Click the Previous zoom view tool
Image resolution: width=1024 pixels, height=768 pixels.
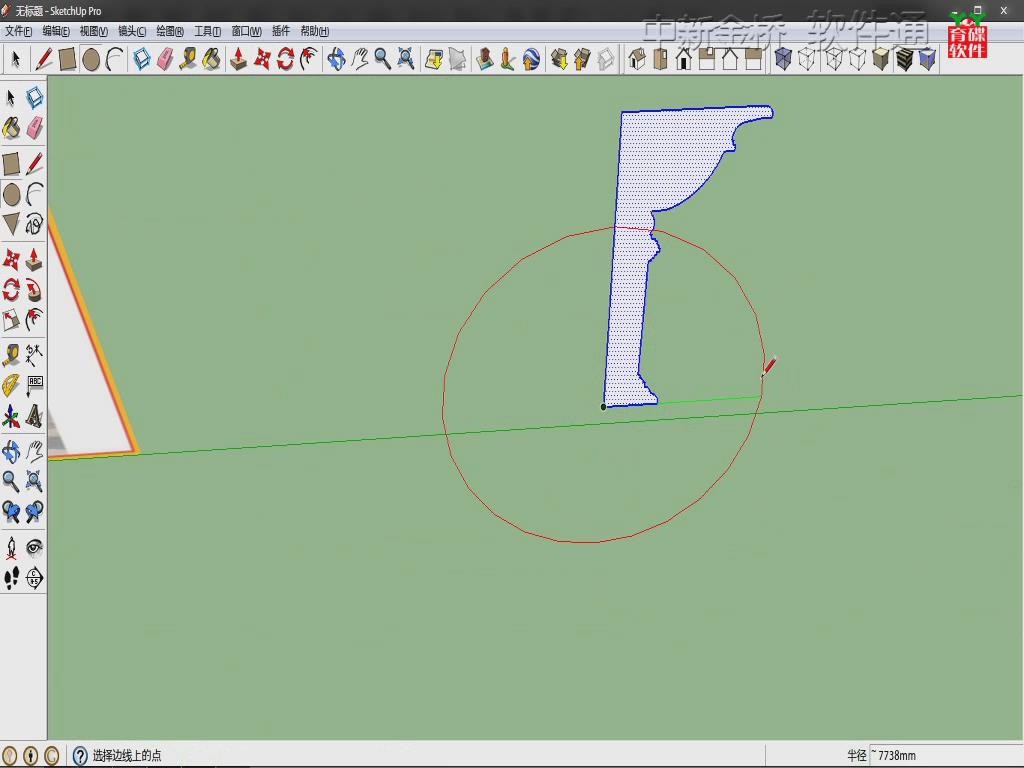point(11,511)
